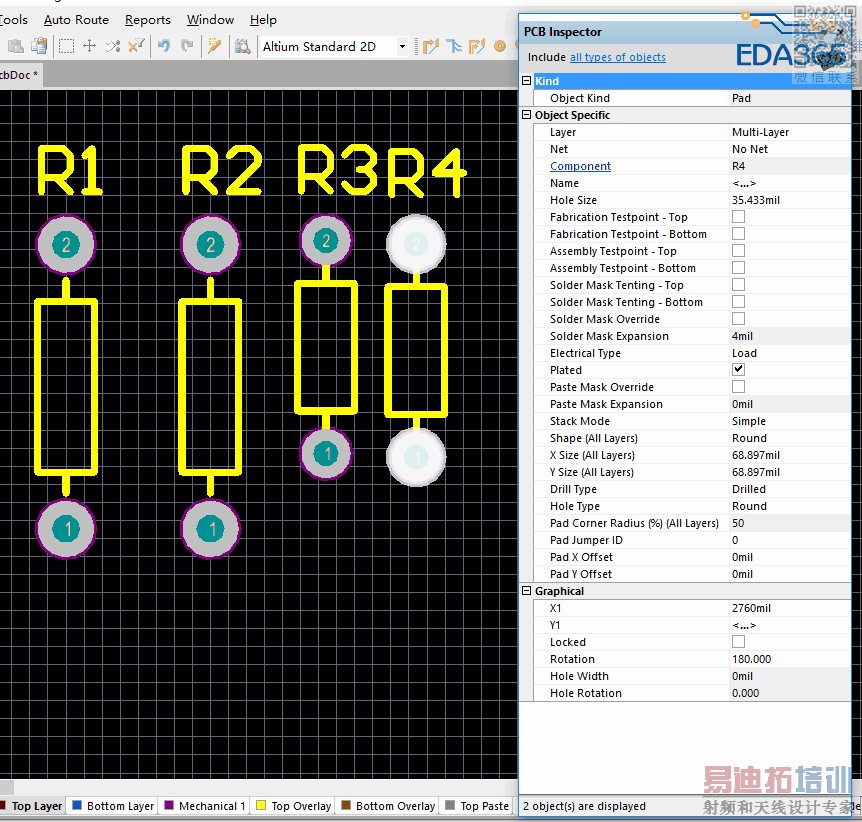Enable Fabrication Testpoint - Top checkbox
The width and height of the screenshot is (862, 822).
738,217
